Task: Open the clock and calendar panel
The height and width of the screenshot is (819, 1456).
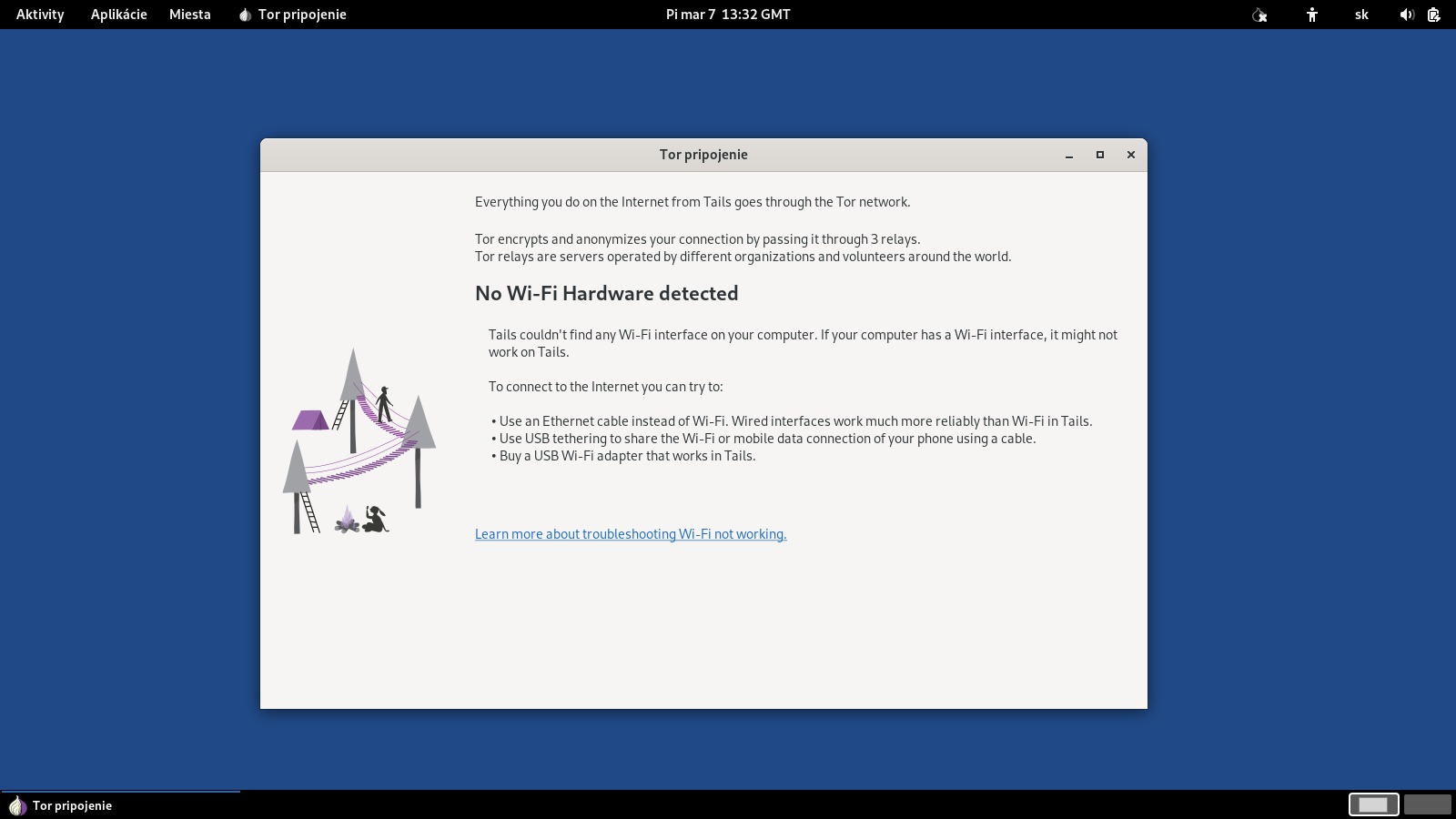Action: [728, 15]
